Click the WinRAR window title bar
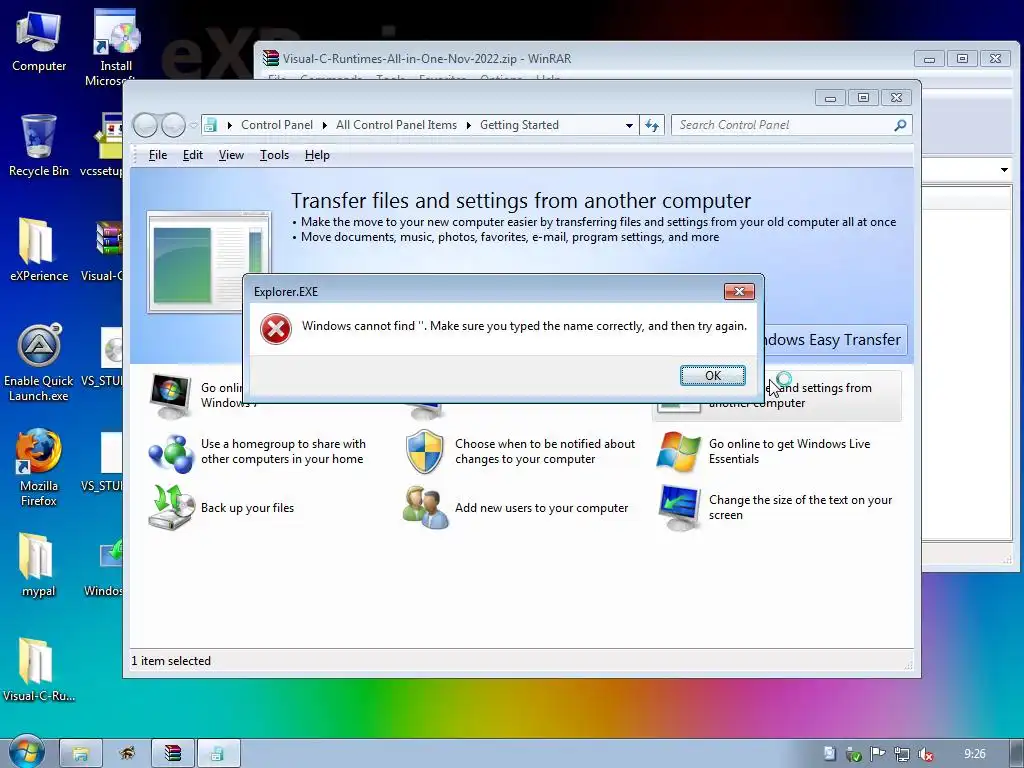This screenshot has width=1024, height=768. [588, 59]
